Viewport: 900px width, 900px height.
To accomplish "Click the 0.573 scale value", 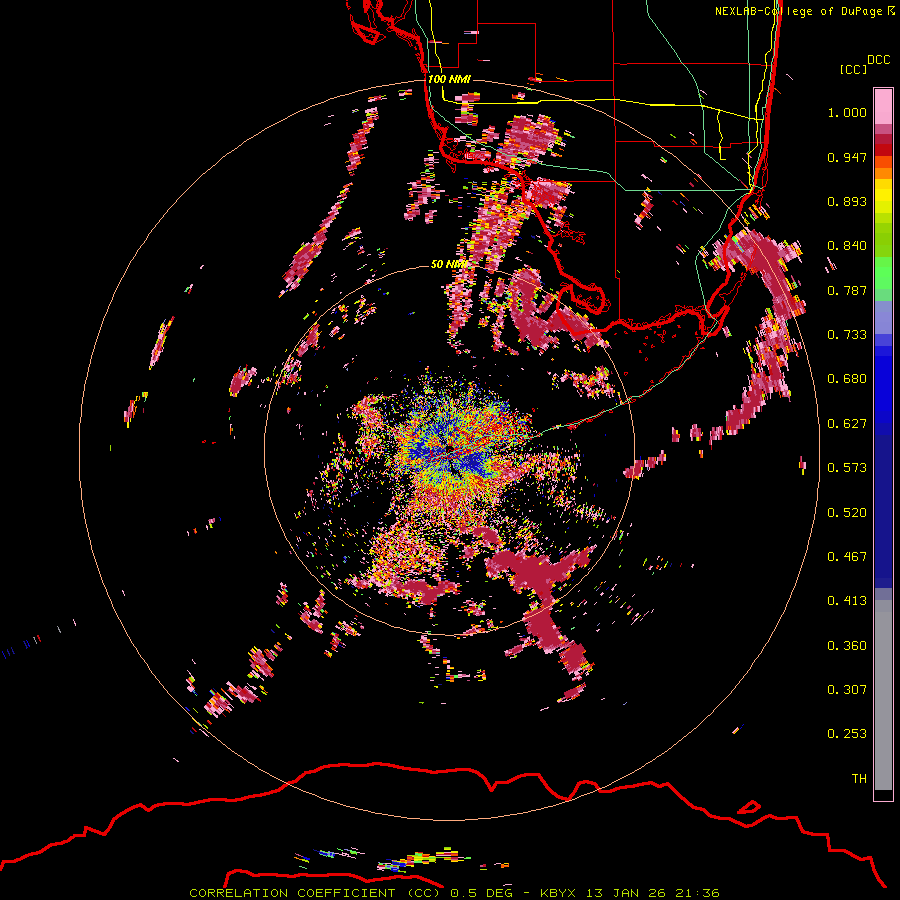I will (x=847, y=468).
